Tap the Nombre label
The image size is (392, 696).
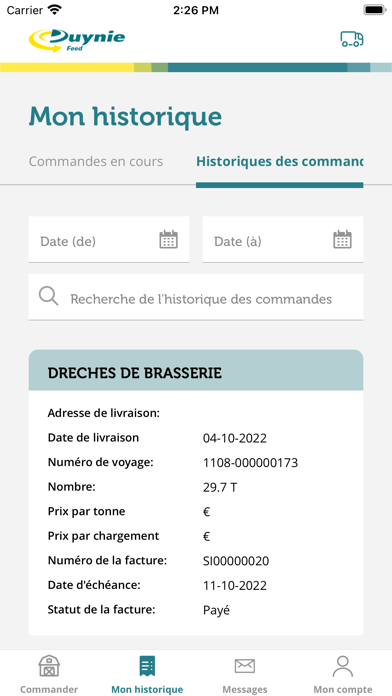[71, 487]
